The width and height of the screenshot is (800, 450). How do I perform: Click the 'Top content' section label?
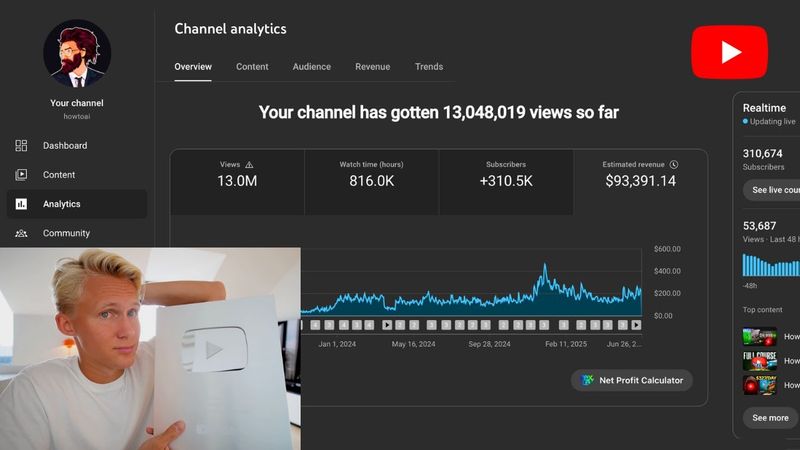click(x=762, y=310)
